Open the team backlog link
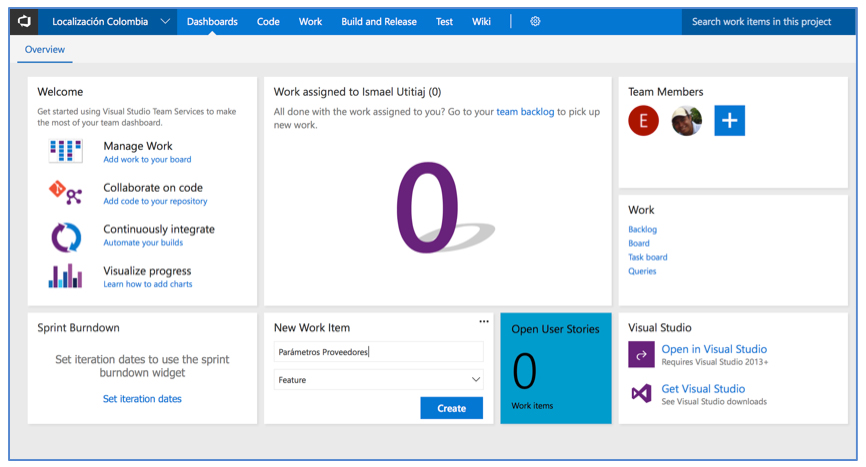Image resolution: width=866 pixels, height=467 pixels. pyautogui.click(x=525, y=112)
